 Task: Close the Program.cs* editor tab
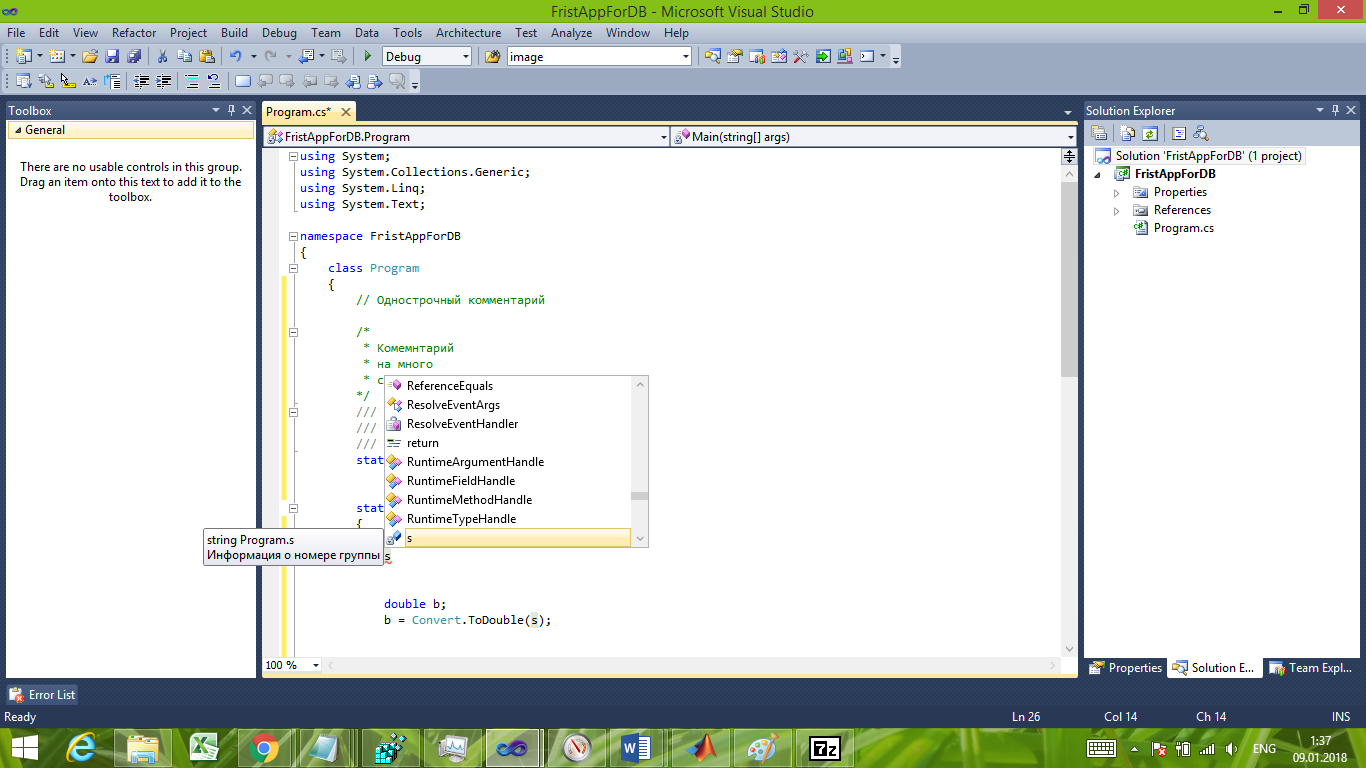346,112
